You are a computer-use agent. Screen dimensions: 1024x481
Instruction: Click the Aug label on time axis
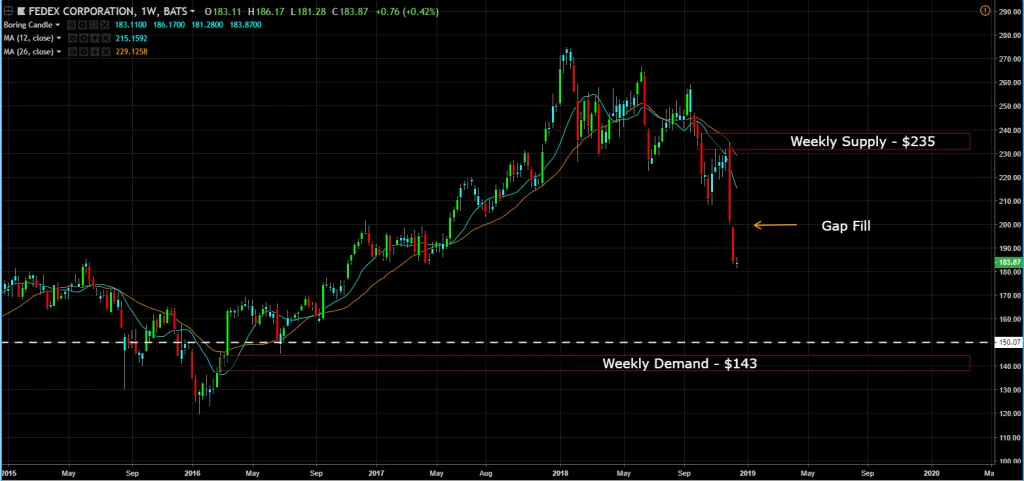pyautogui.click(x=486, y=473)
